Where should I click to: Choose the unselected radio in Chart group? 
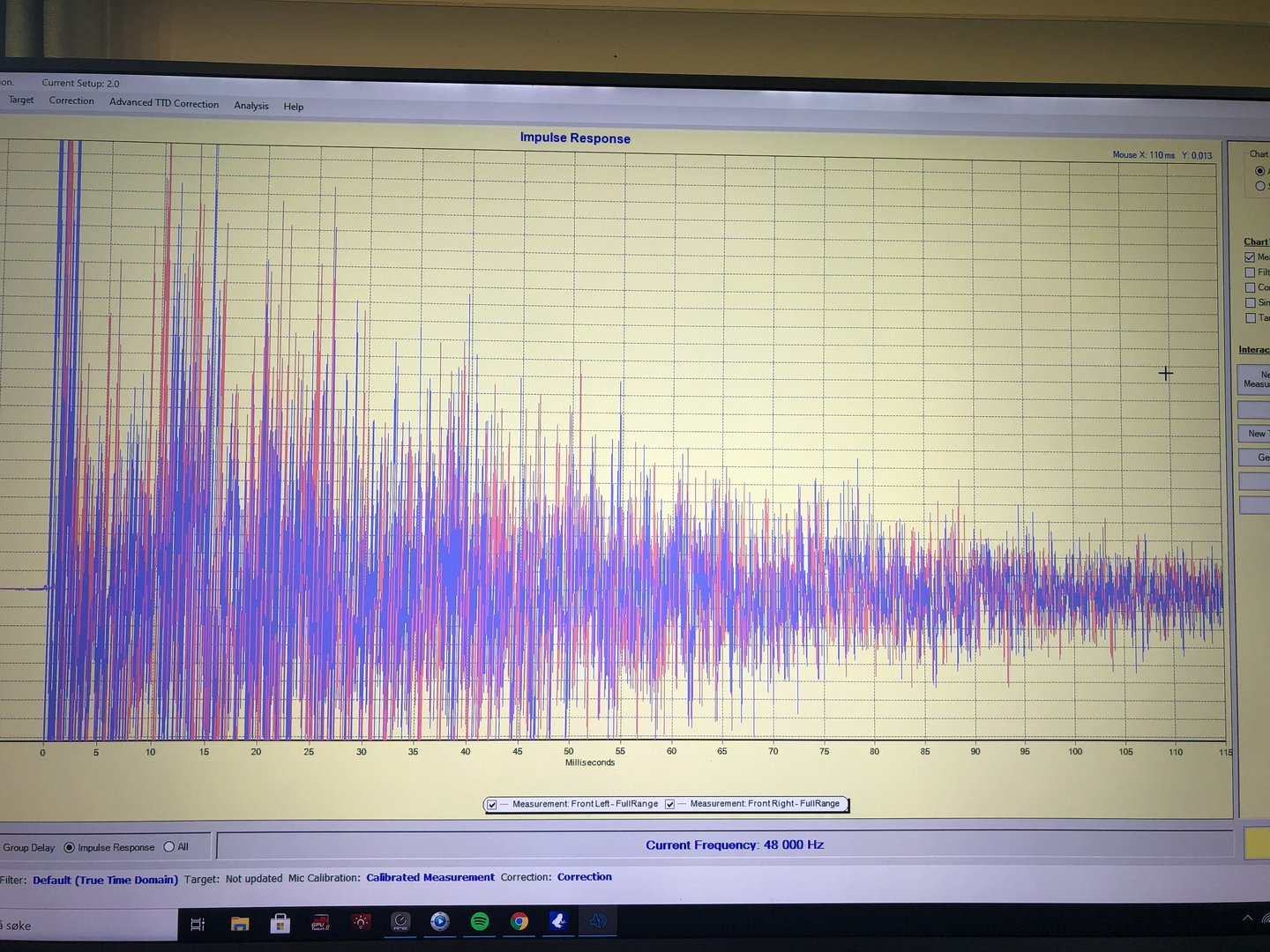(x=1259, y=186)
